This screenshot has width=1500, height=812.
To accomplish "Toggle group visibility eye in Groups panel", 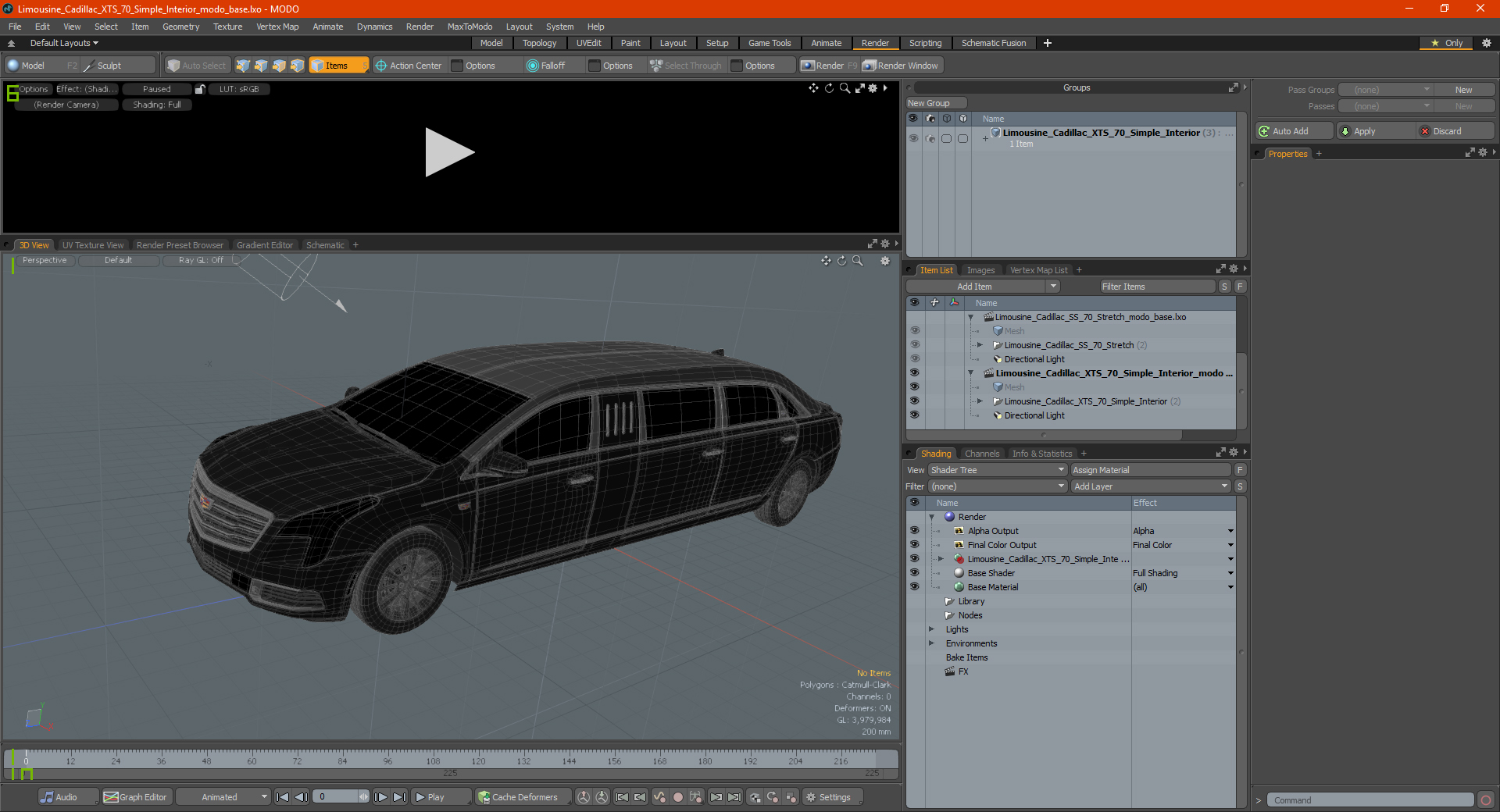I will tap(913, 138).
